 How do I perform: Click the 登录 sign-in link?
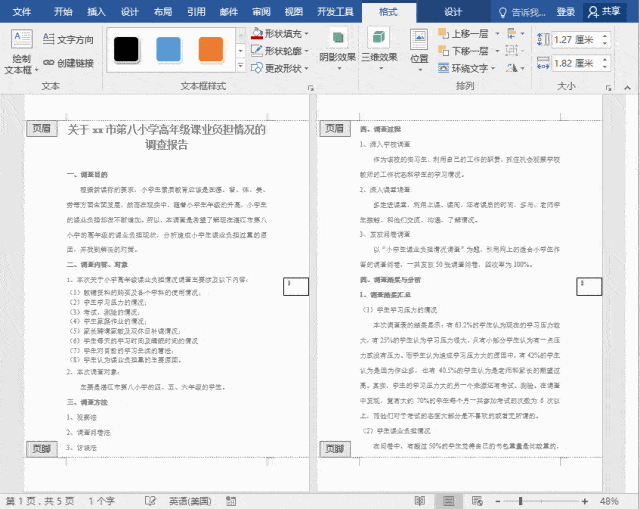[565, 12]
